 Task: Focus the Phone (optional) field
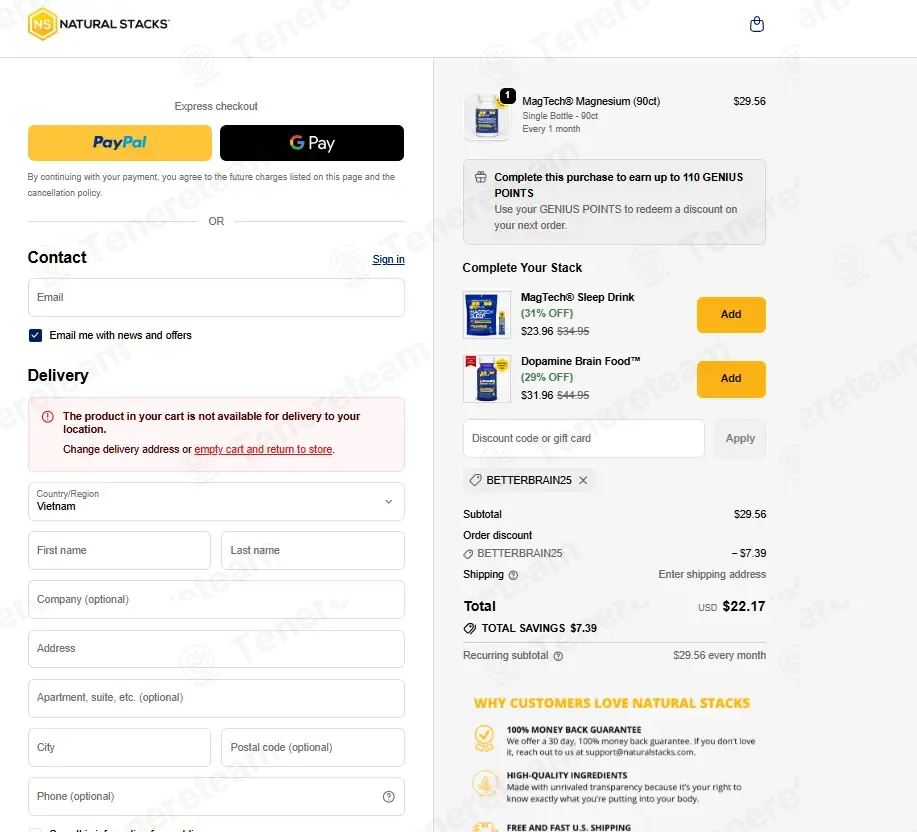click(216, 796)
